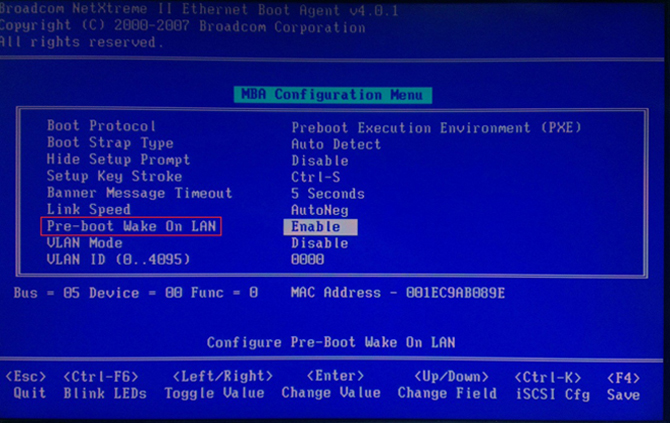Click the 5 Seconds timeout value
670x423 pixels.
pyautogui.click(x=328, y=194)
